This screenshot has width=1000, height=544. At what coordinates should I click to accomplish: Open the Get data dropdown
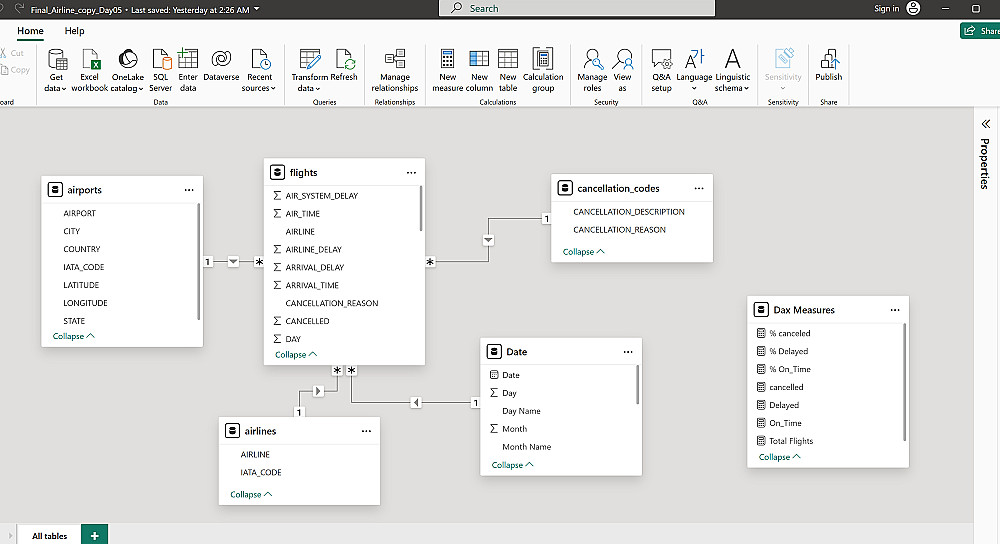point(56,83)
